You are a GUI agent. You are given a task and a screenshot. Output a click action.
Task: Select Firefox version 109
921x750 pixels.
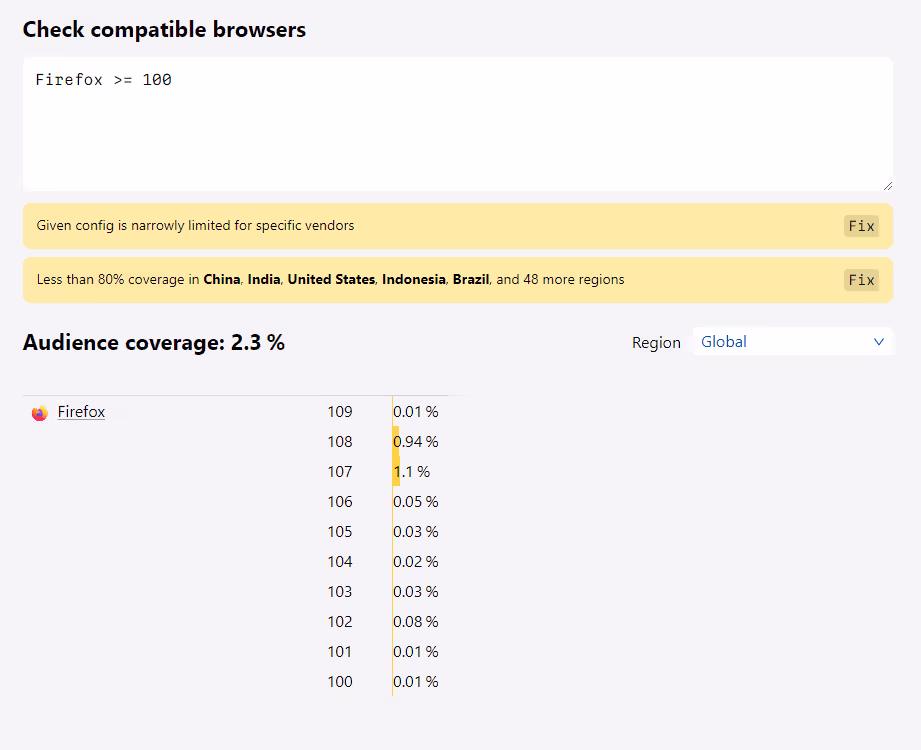(x=340, y=412)
